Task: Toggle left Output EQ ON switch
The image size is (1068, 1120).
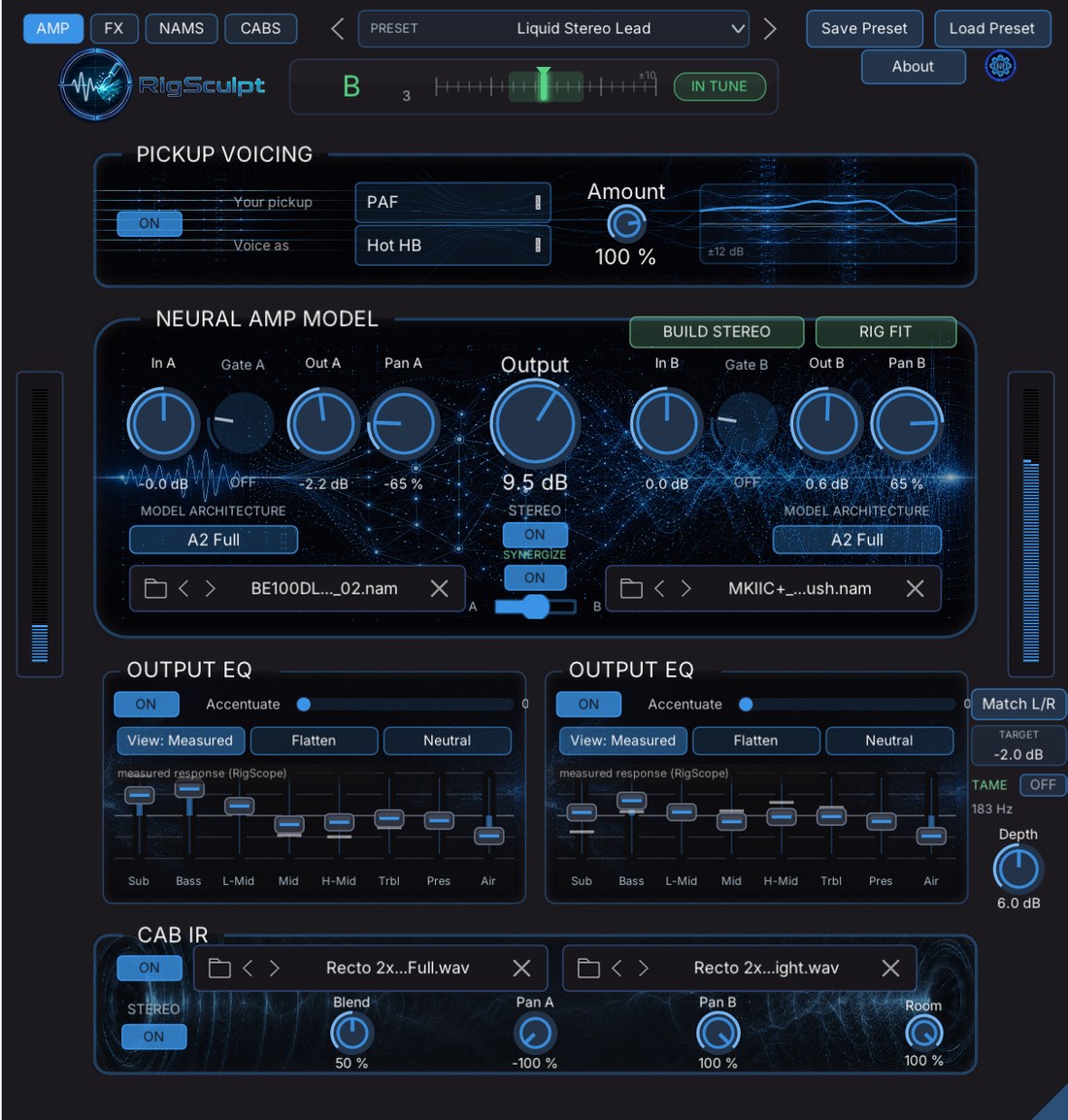Action: pyautogui.click(x=146, y=705)
